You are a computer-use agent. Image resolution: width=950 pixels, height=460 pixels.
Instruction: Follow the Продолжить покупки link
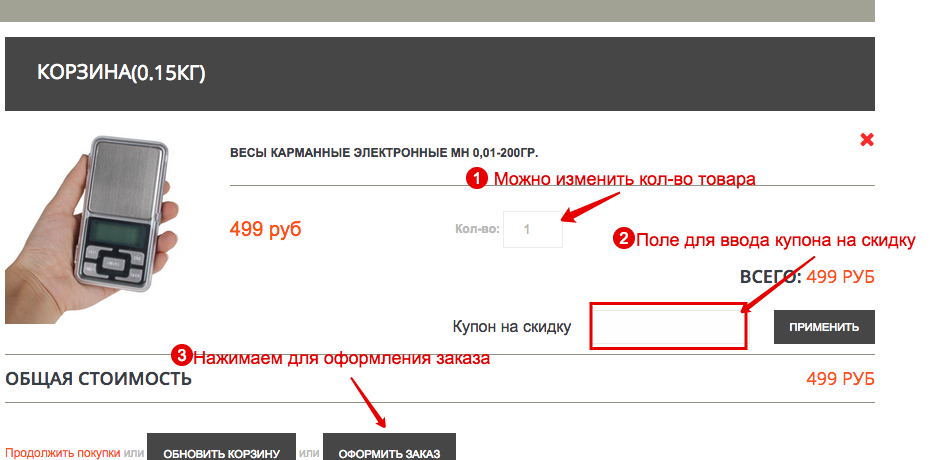(63, 453)
